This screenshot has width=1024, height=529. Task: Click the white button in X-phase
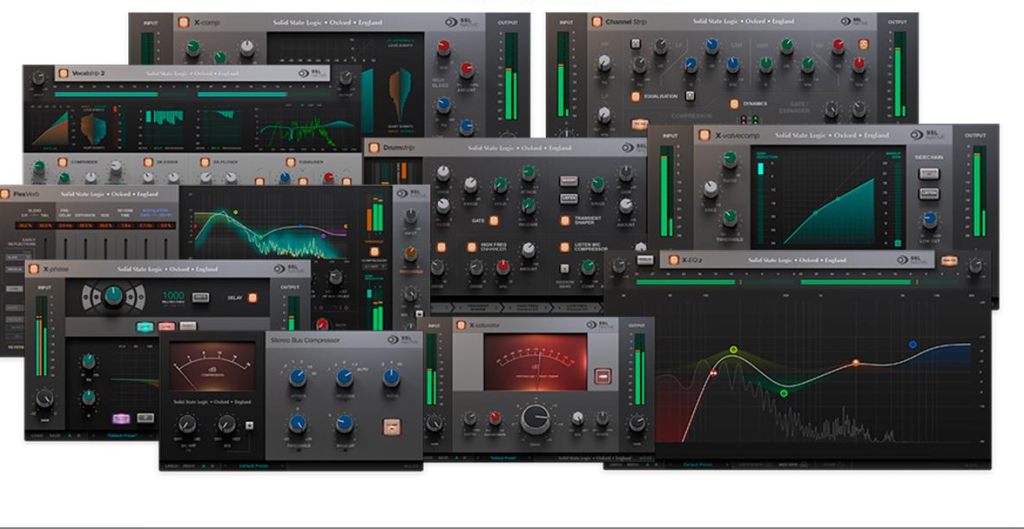[x=188, y=326]
